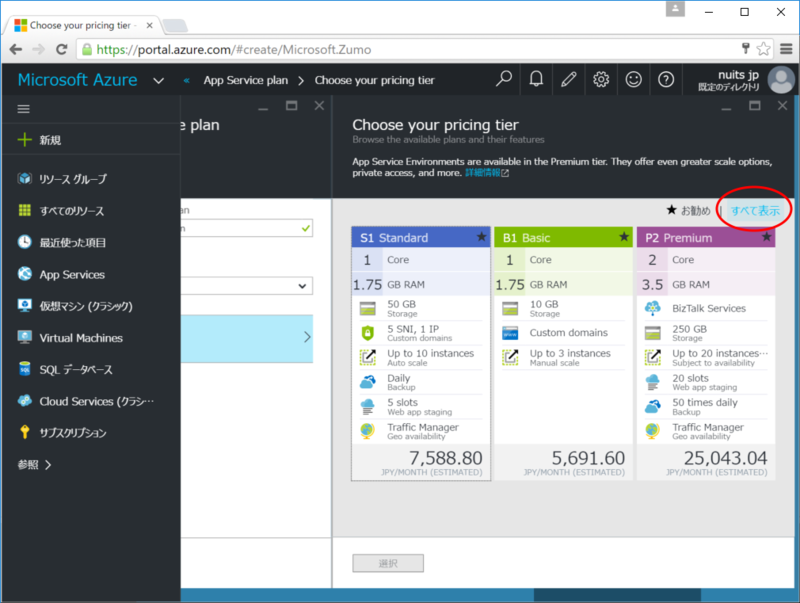Click the key icon in address bar
Viewport: 800px width, 603px height.
tap(745, 48)
